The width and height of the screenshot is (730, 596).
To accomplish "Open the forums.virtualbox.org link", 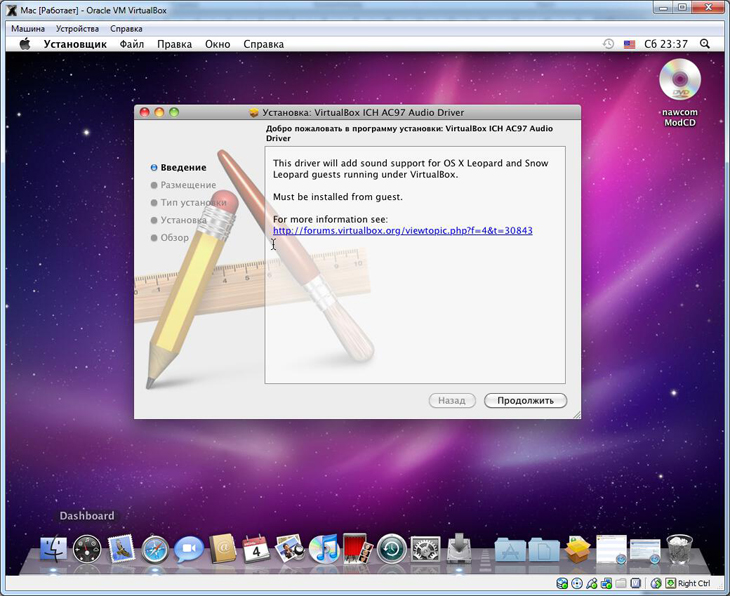I will [x=403, y=230].
